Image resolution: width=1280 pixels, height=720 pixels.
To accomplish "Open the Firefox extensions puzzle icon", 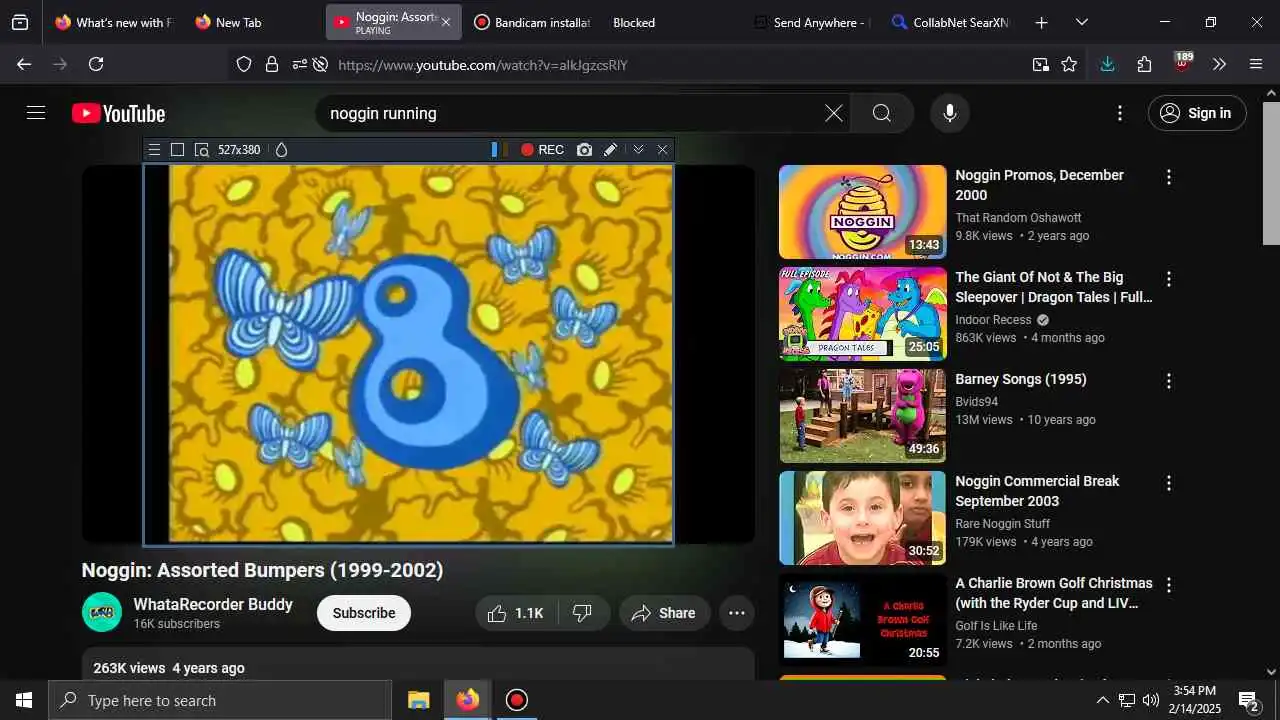I will click(x=1144, y=64).
